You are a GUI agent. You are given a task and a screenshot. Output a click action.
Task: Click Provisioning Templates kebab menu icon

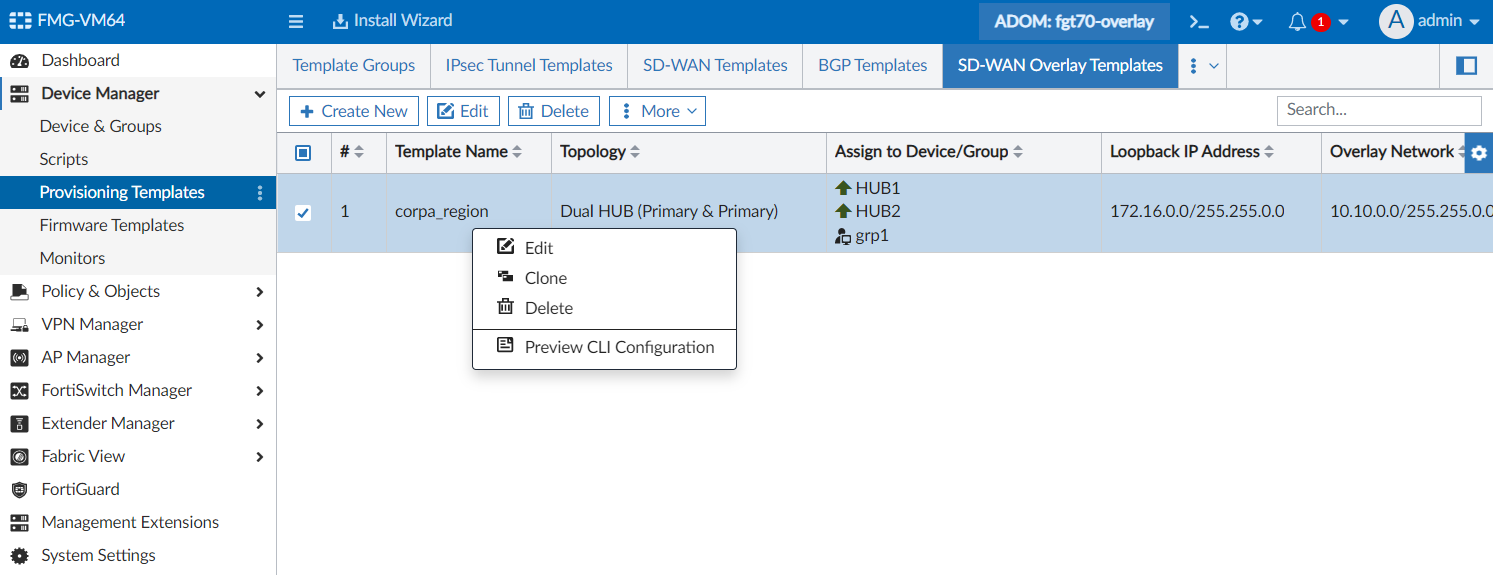260,193
